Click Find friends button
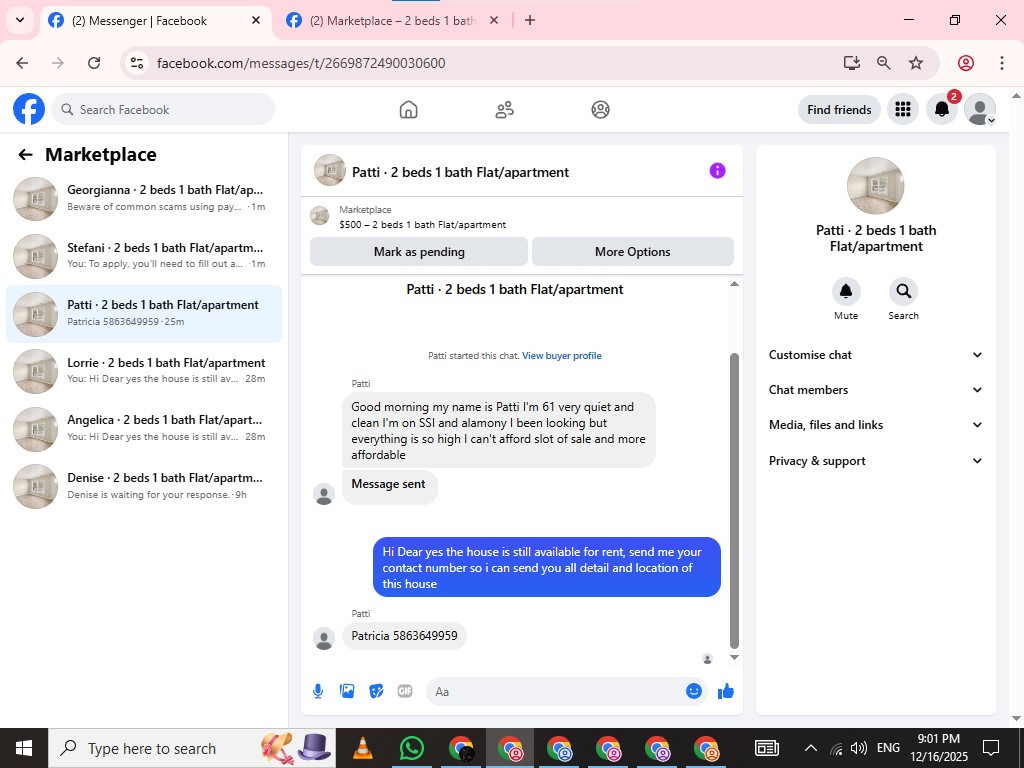Screen dimensions: 1024x768 point(839,109)
